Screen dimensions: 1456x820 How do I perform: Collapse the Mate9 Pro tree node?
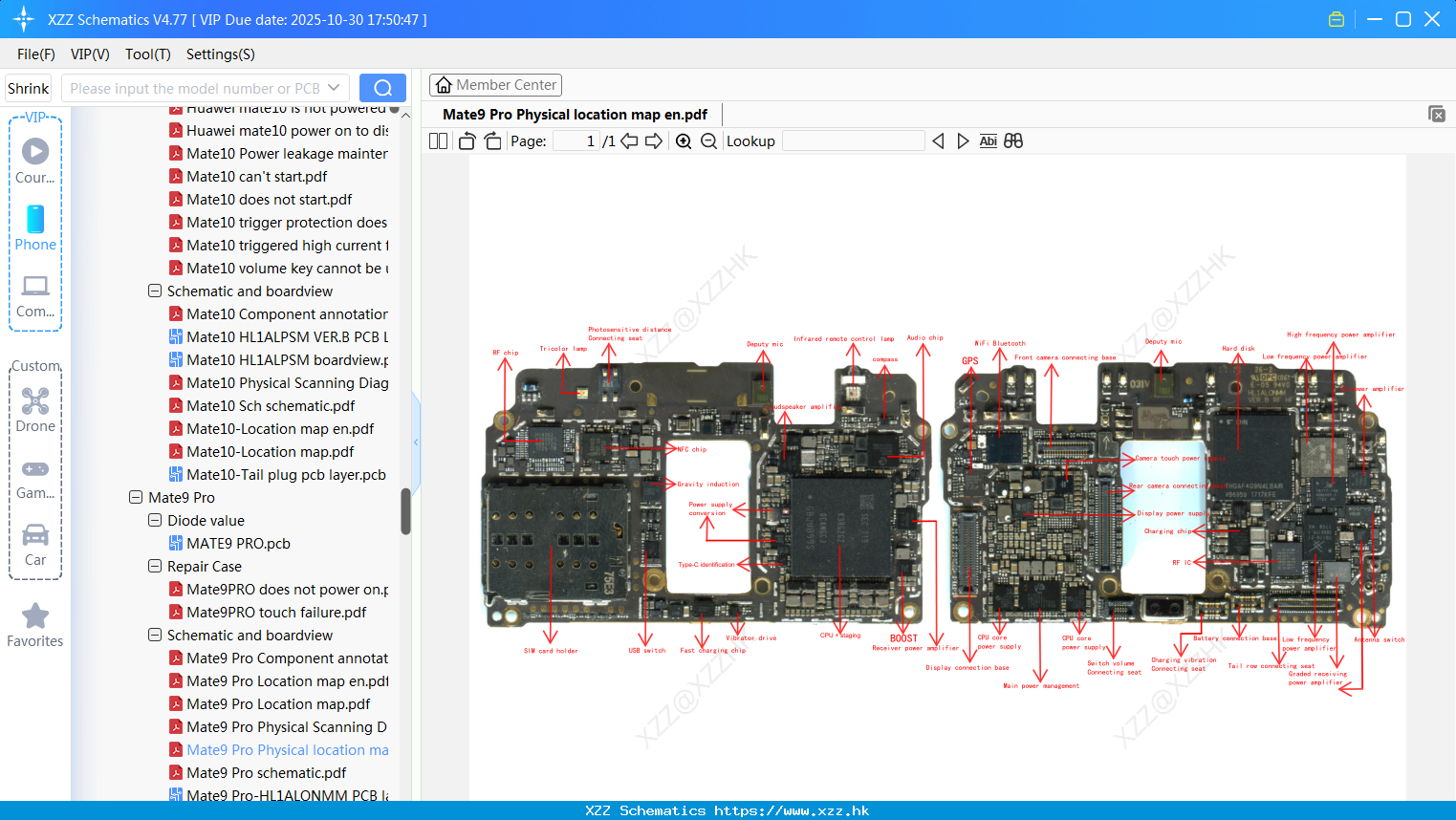[135, 497]
